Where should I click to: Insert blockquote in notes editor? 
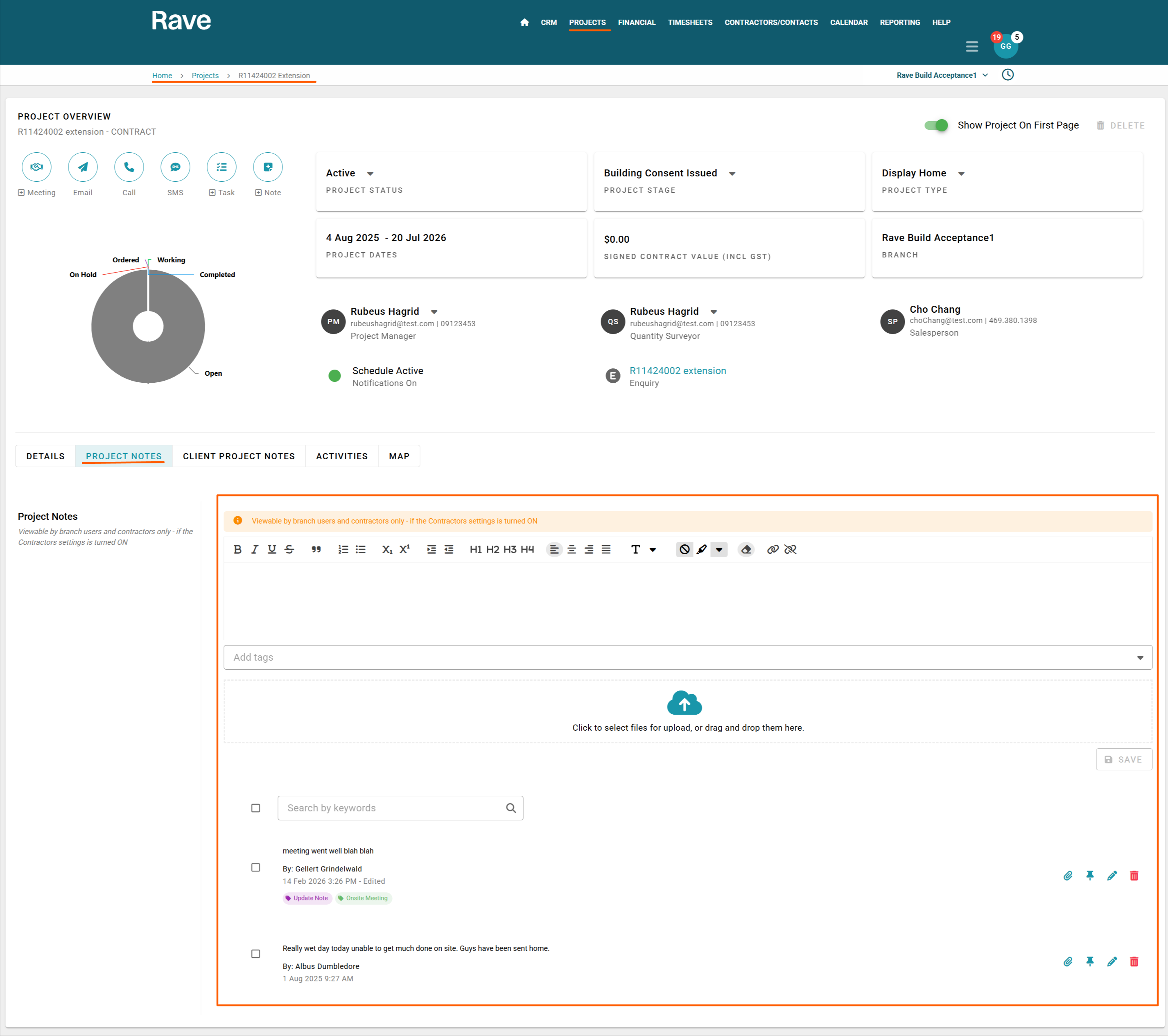pos(316,549)
